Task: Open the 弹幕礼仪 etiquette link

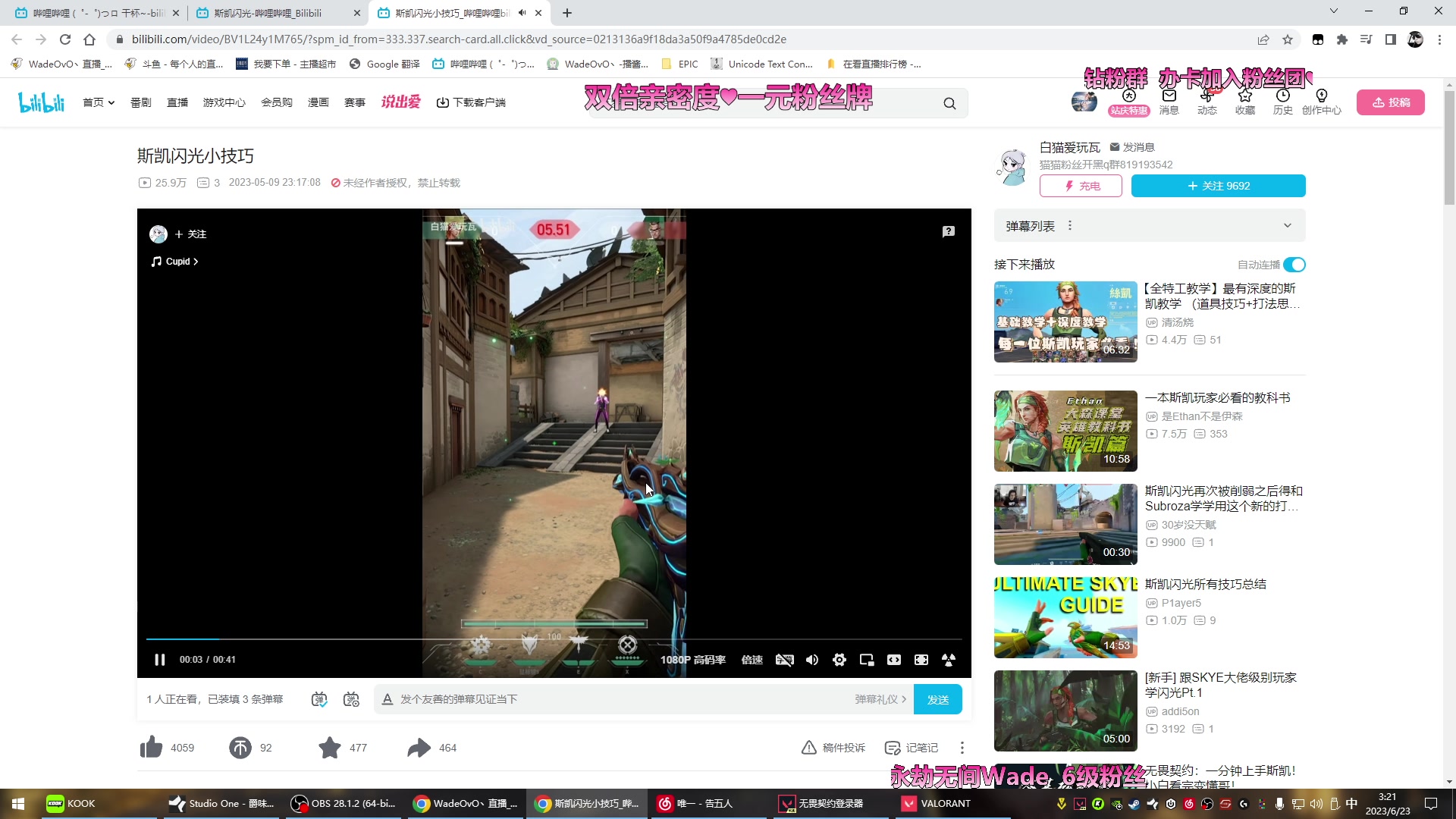Action: (880, 699)
